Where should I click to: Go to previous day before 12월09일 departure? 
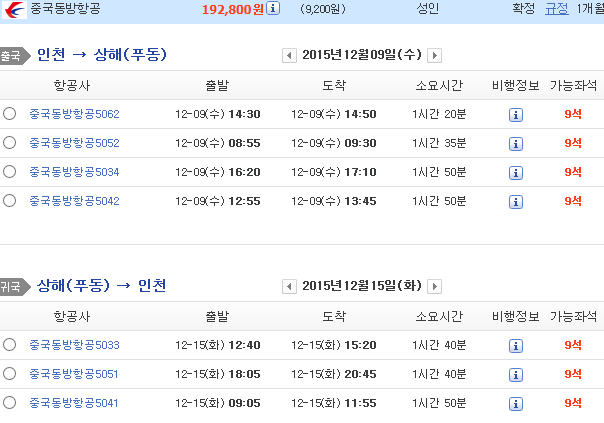(x=289, y=55)
